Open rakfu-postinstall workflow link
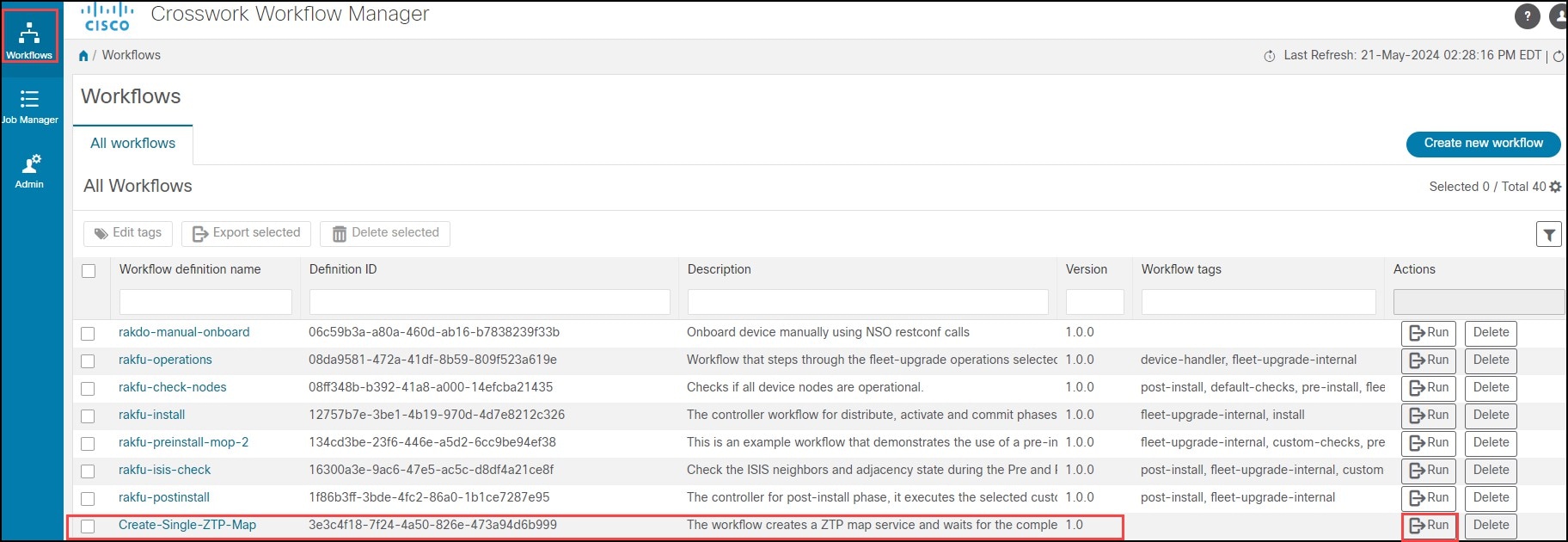1568x542 pixels. click(164, 497)
